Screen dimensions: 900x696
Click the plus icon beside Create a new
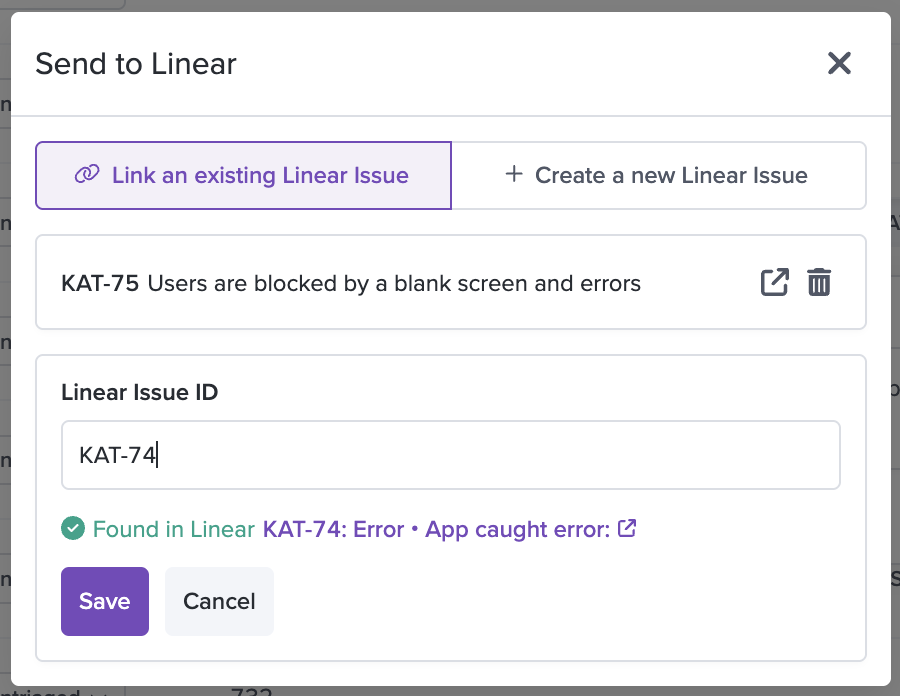514,174
